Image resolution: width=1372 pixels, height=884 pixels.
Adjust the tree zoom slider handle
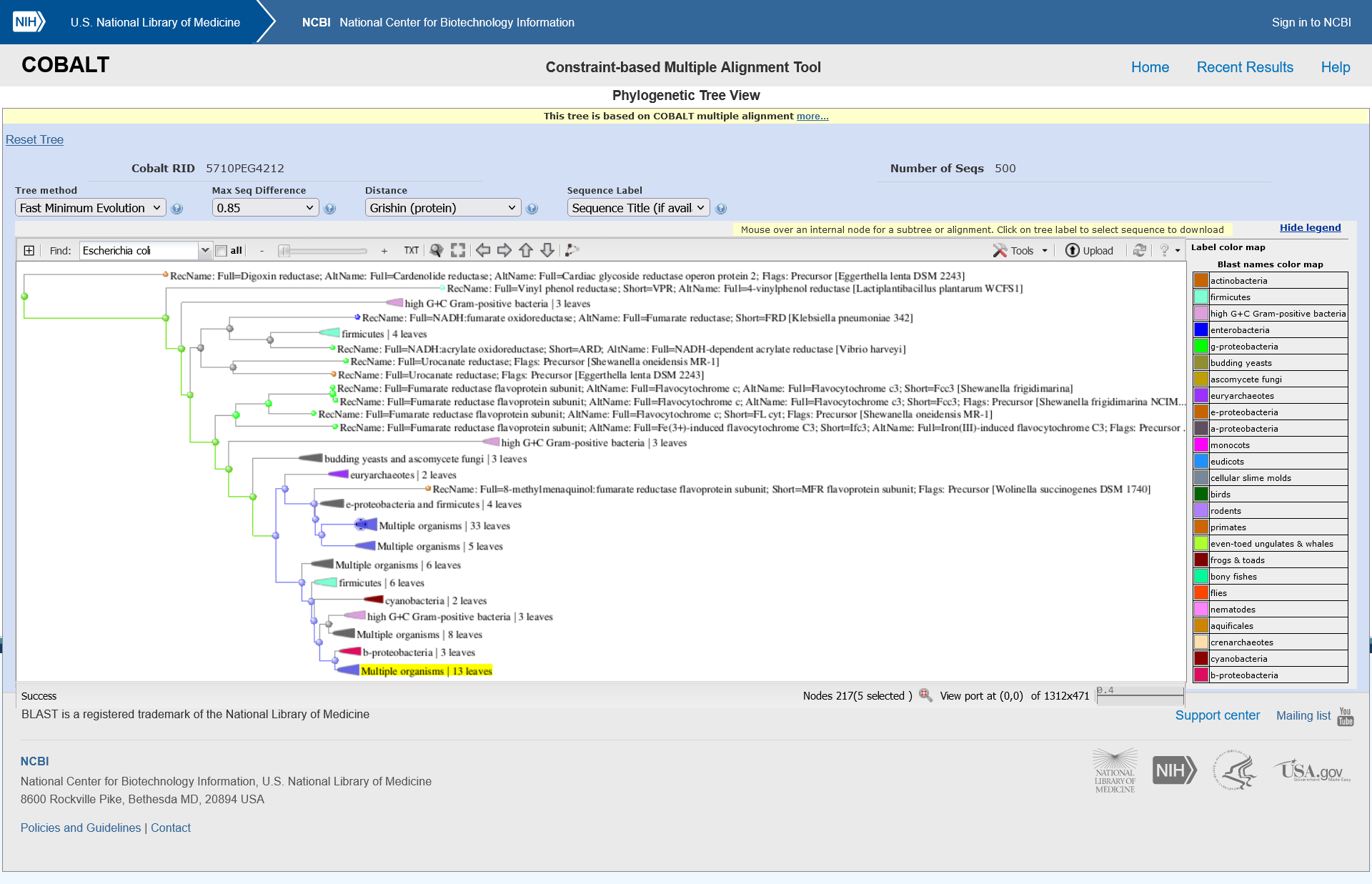tap(284, 251)
